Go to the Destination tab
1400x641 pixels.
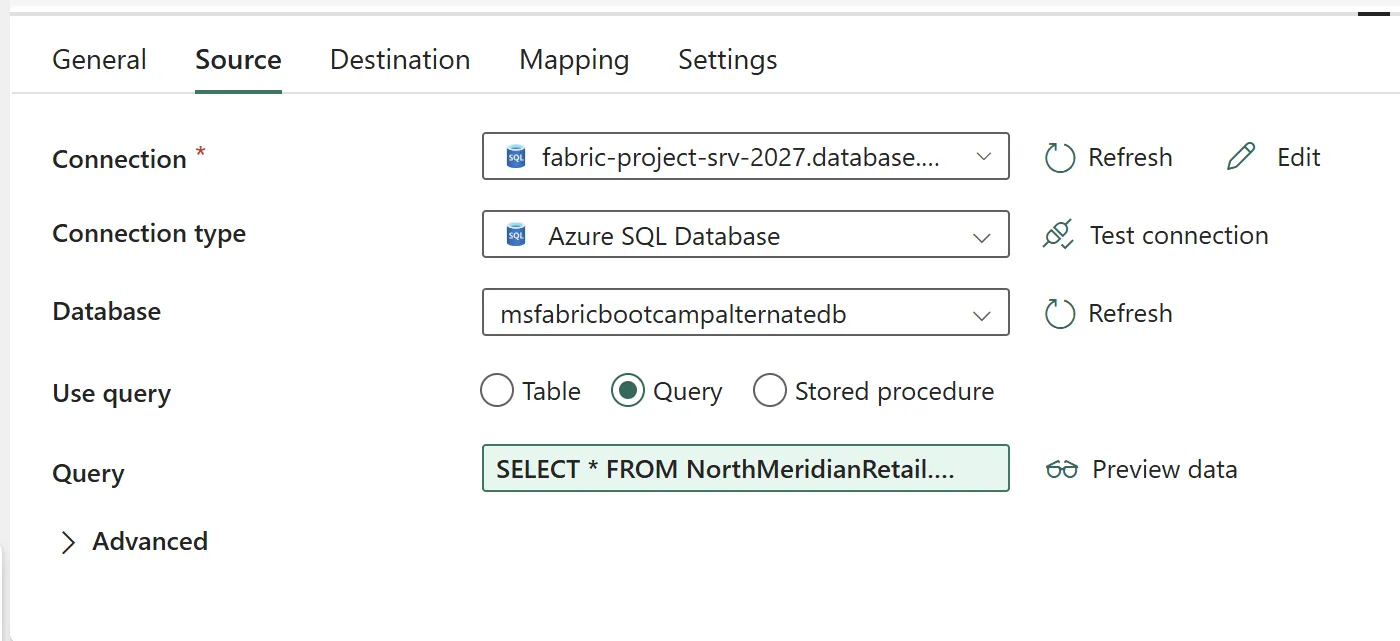[400, 60]
